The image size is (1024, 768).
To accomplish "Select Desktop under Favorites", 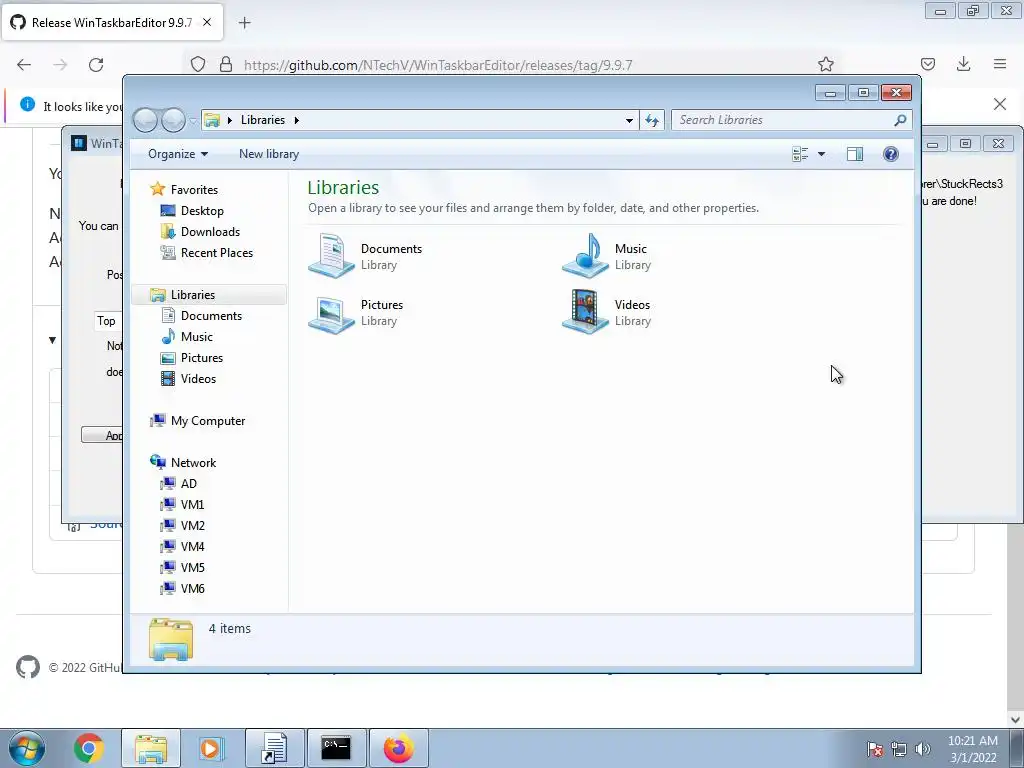I will coord(202,211).
